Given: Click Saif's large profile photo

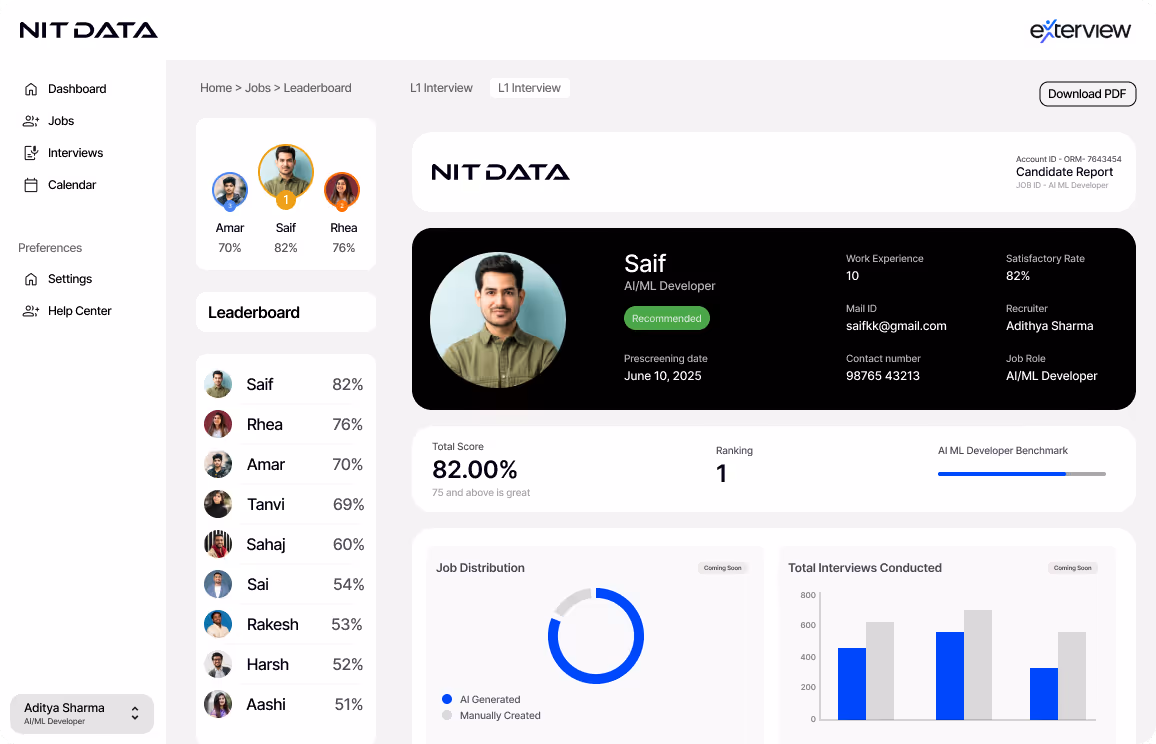Looking at the screenshot, I should click(498, 320).
